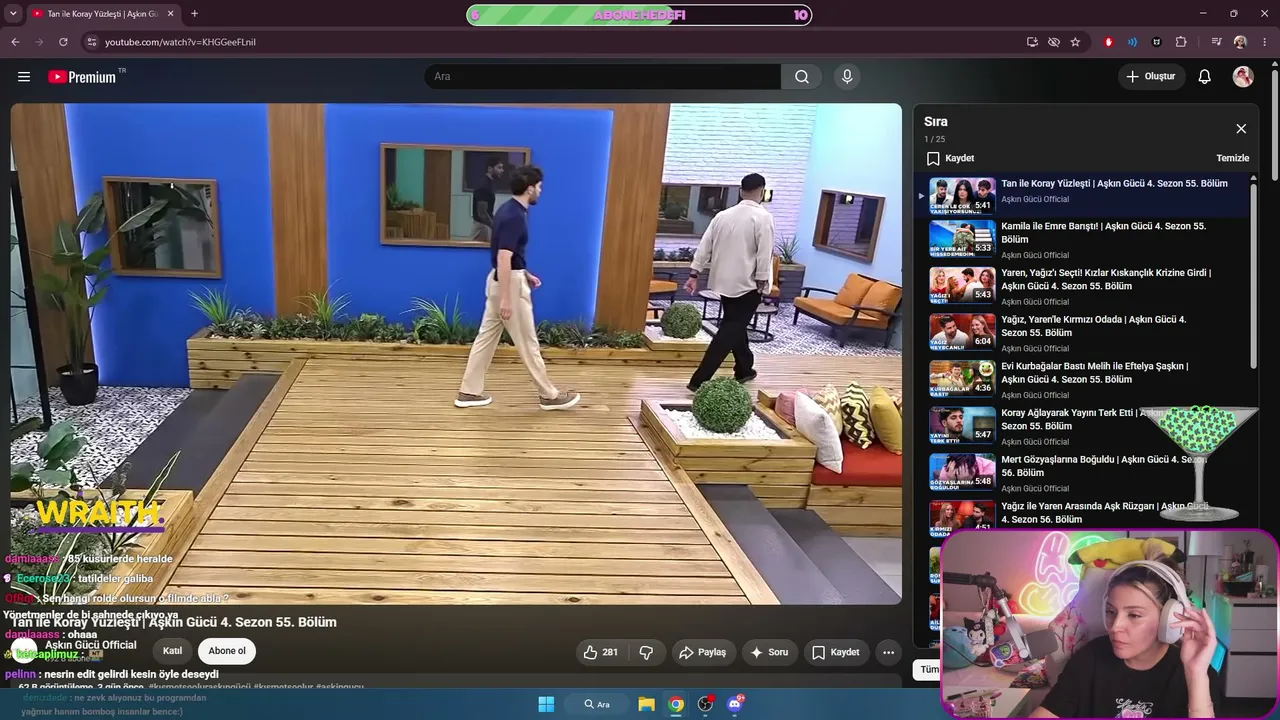The width and height of the screenshot is (1280, 720).
Task: Close the Sıra queue panel
Action: point(1241,129)
